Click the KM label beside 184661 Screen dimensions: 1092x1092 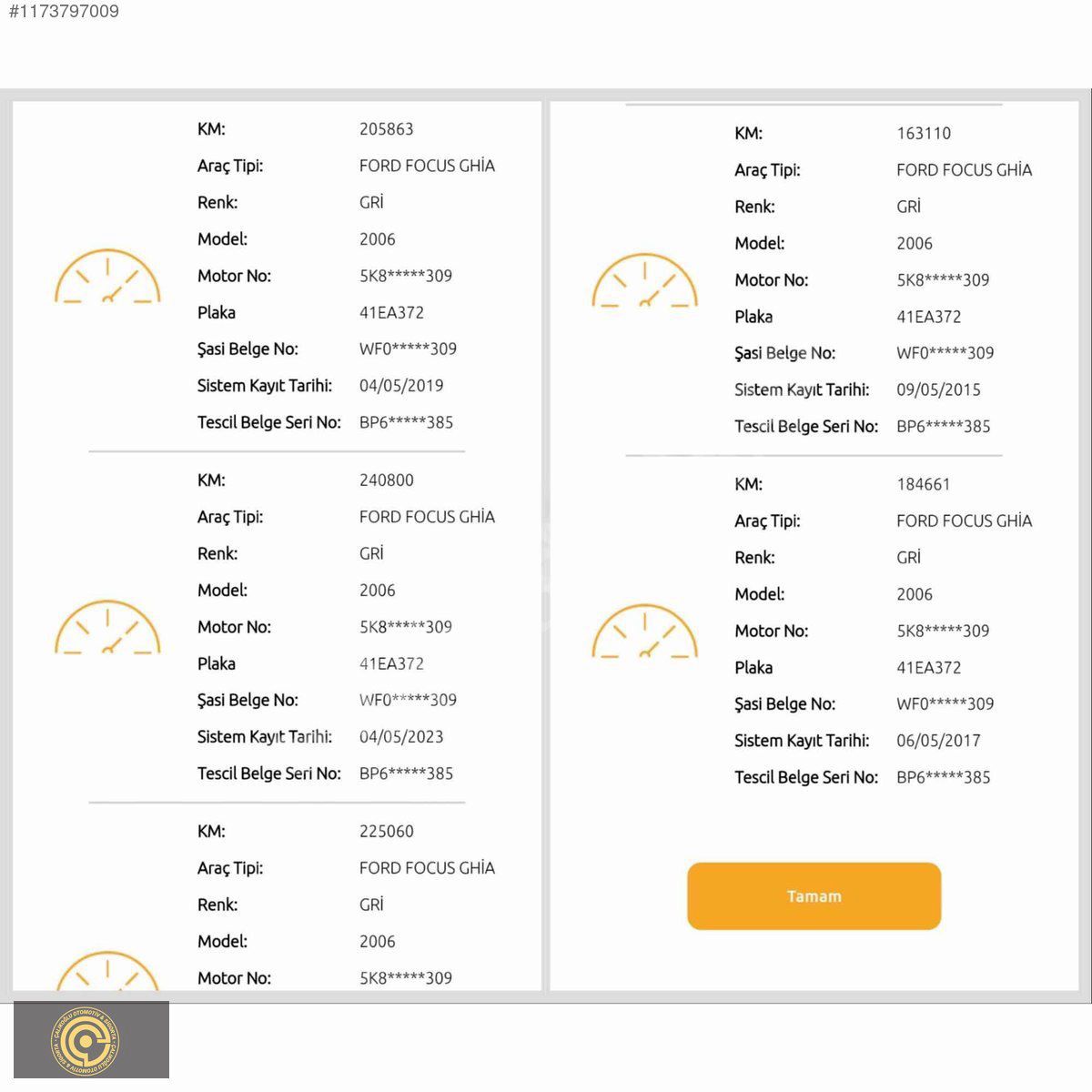(748, 485)
